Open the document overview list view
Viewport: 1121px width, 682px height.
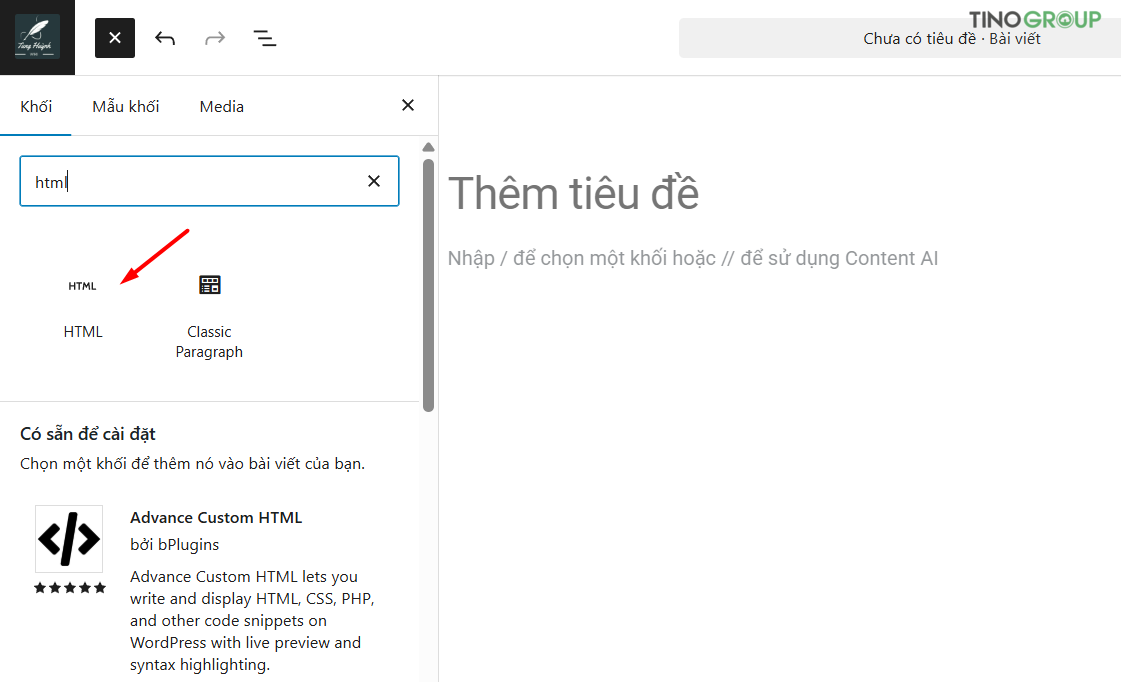coord(265,38)
